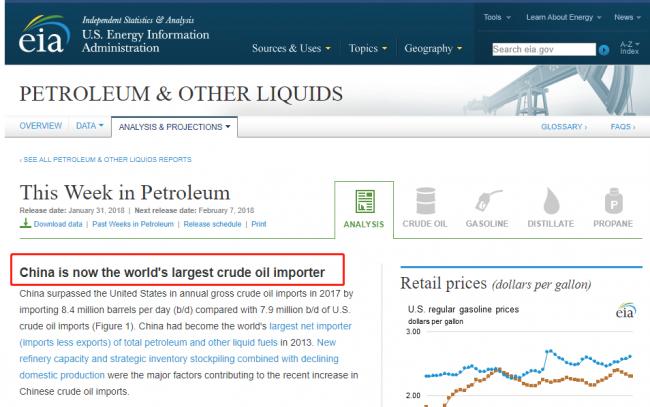This screenshot has width=650, height=407.
Task: Open the Analysis & Projections tab
Action: (175, 128)
